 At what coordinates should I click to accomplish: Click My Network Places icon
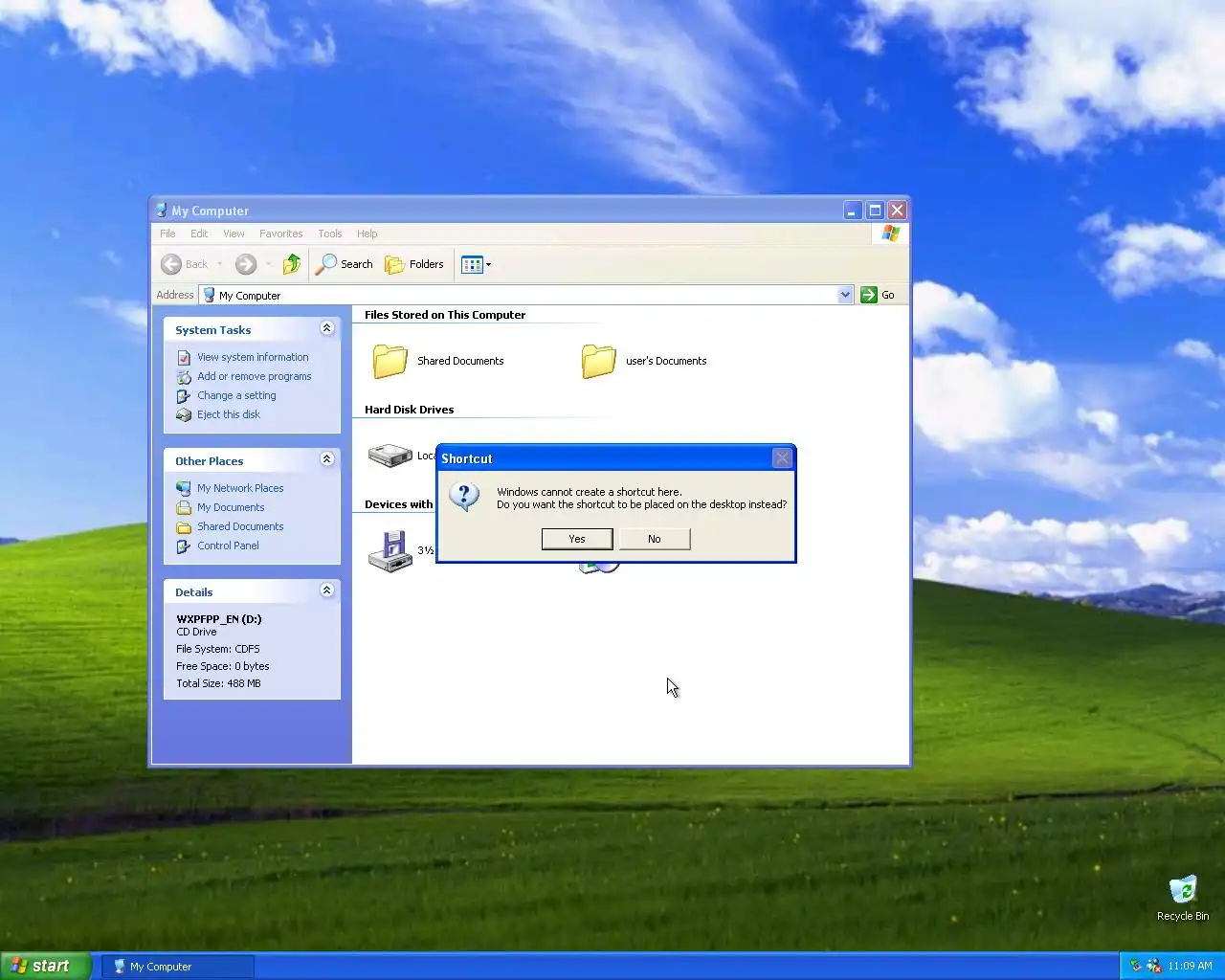tap(184, 488)
